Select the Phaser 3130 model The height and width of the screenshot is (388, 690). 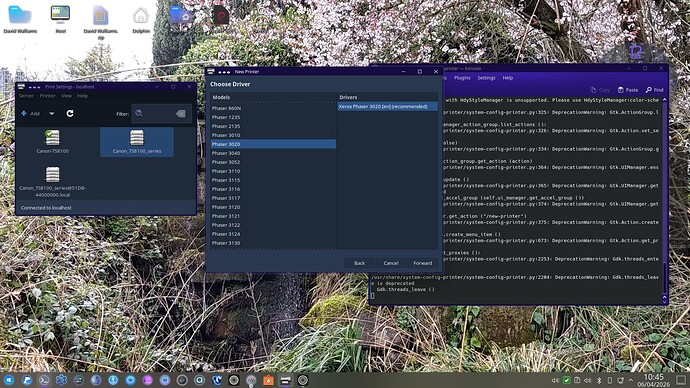[273, 243]
